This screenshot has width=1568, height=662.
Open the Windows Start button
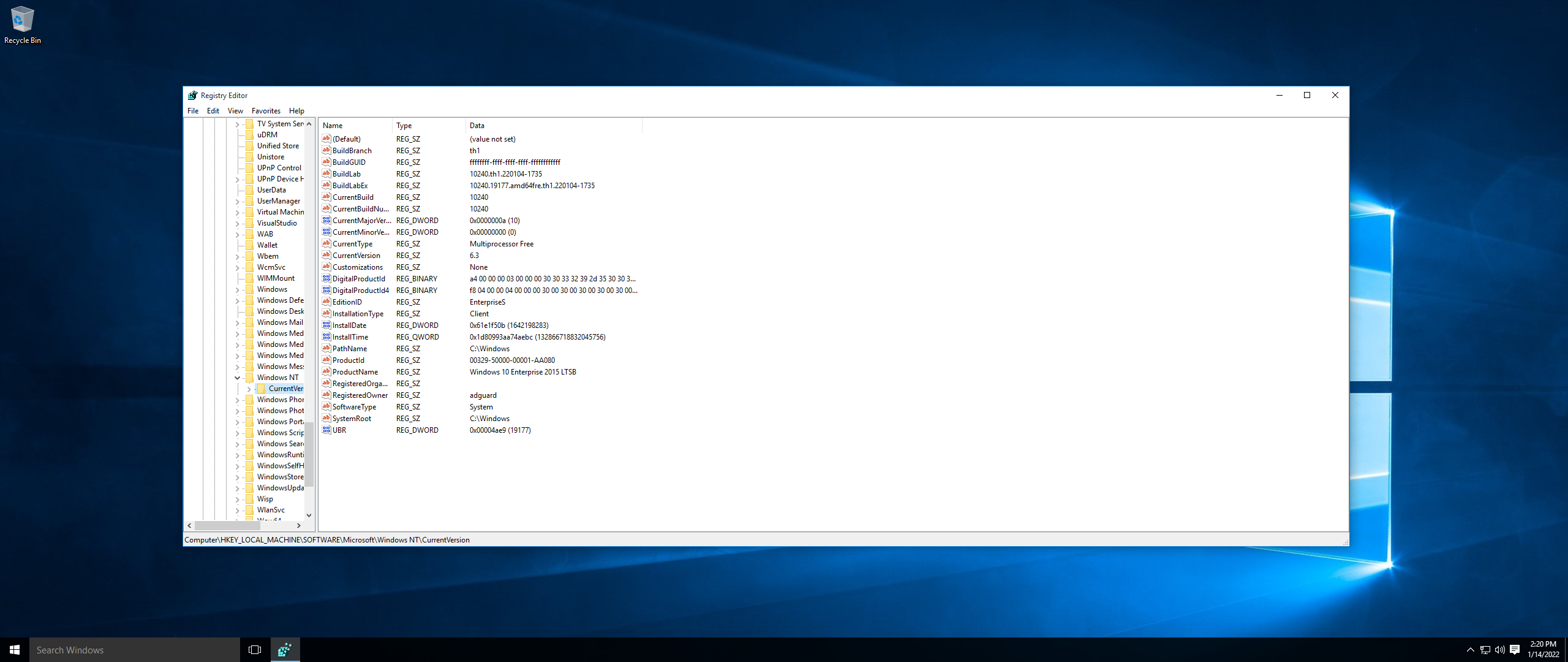click(15, 650)
